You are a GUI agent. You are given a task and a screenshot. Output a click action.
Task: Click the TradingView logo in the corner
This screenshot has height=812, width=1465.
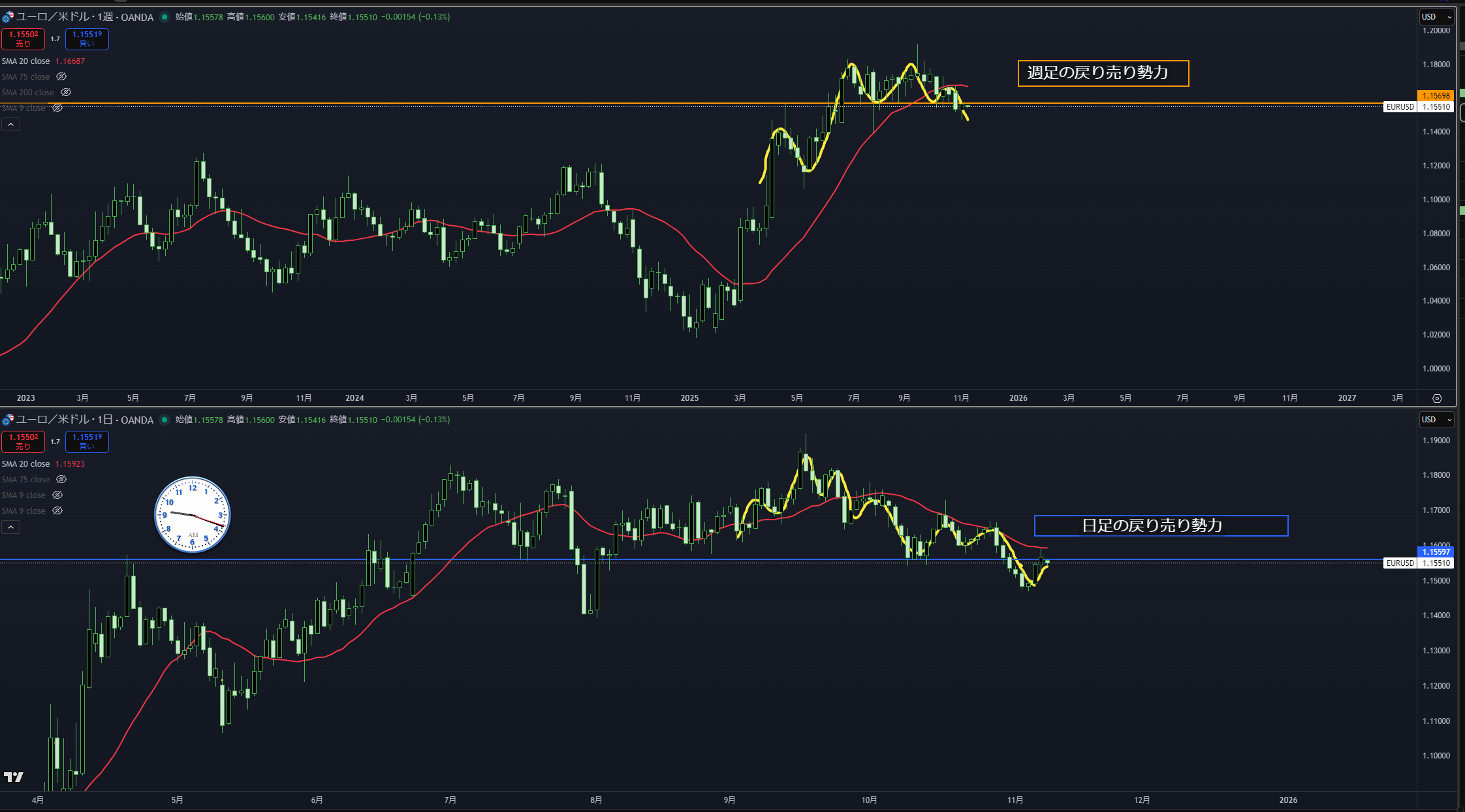13,777
